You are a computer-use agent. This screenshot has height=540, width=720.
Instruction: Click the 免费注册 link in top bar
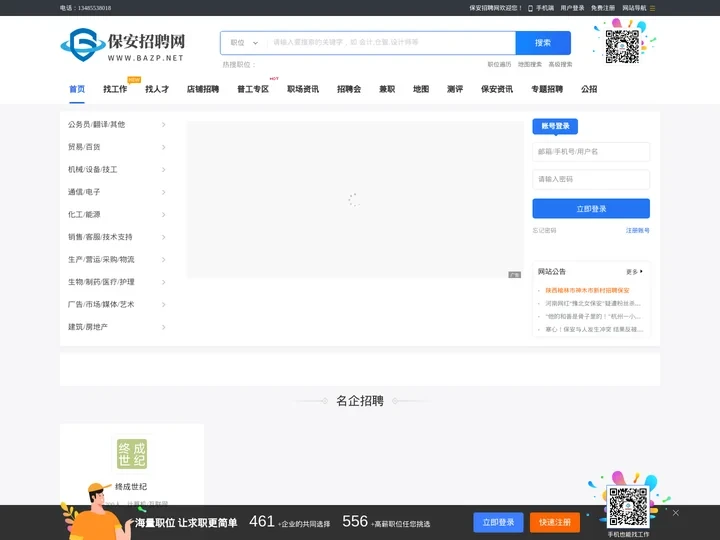603,8
